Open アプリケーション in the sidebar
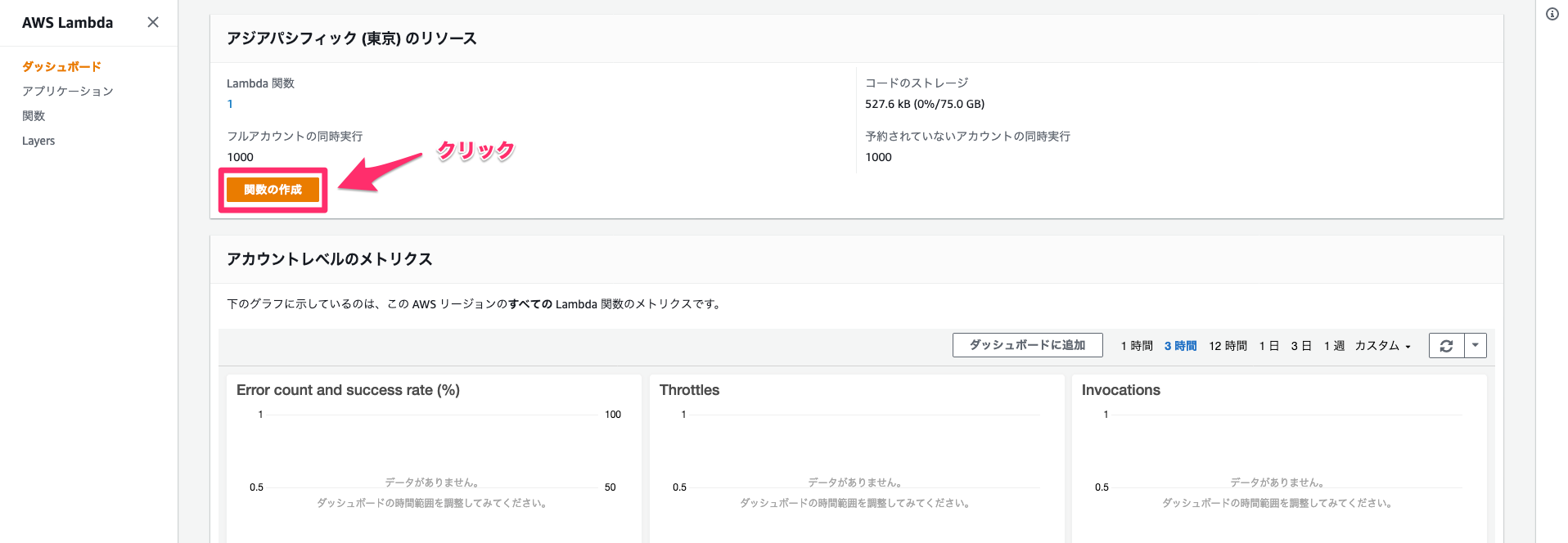The image size is (1568, 543). click(x=68, y=91)
